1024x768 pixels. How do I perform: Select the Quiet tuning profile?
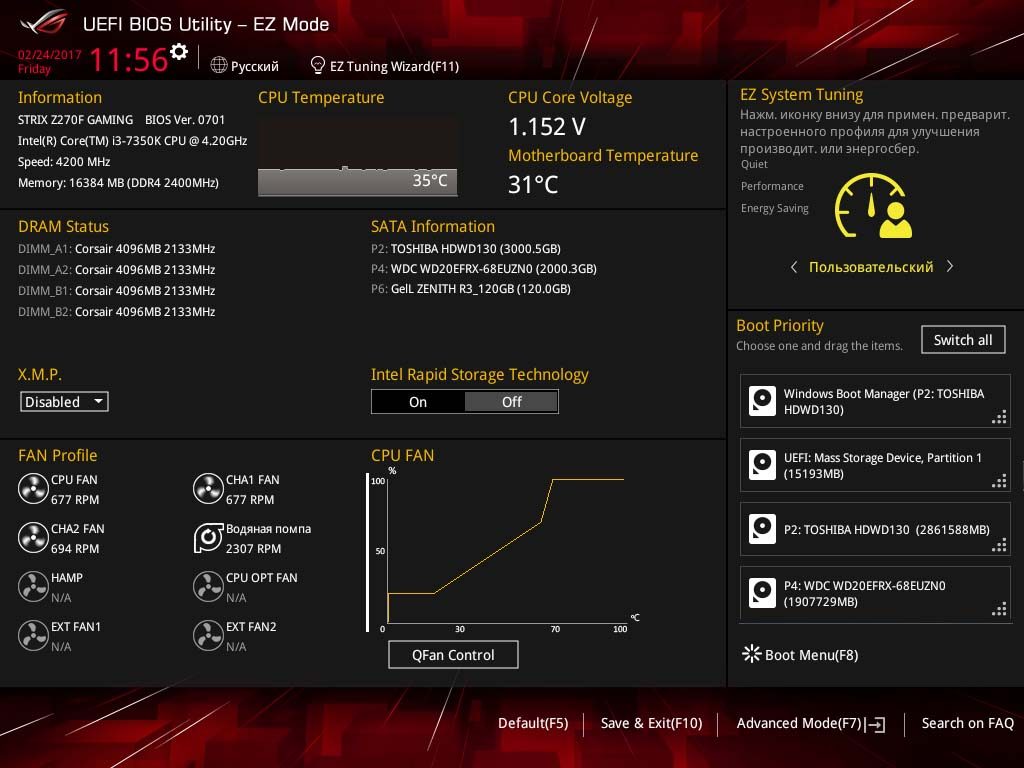[x=754, y=164]
